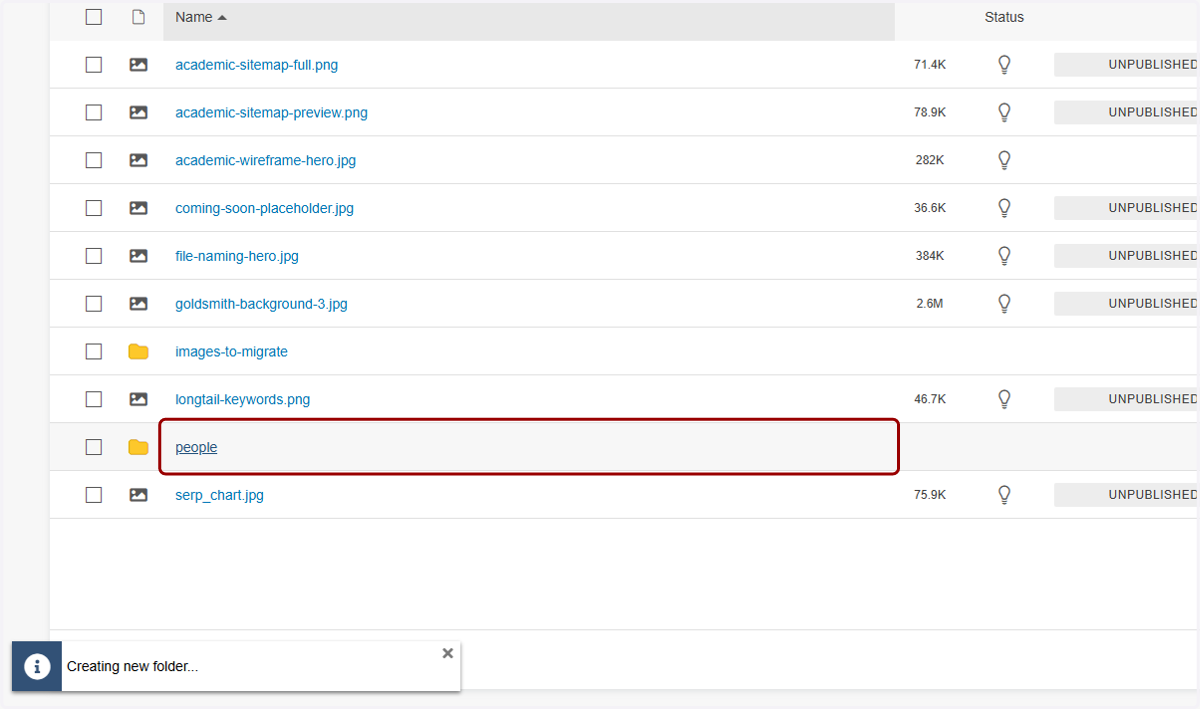Click image icon of longtail-keywords.png
The height and width of the screenshot is (709, 1200).
138,399
